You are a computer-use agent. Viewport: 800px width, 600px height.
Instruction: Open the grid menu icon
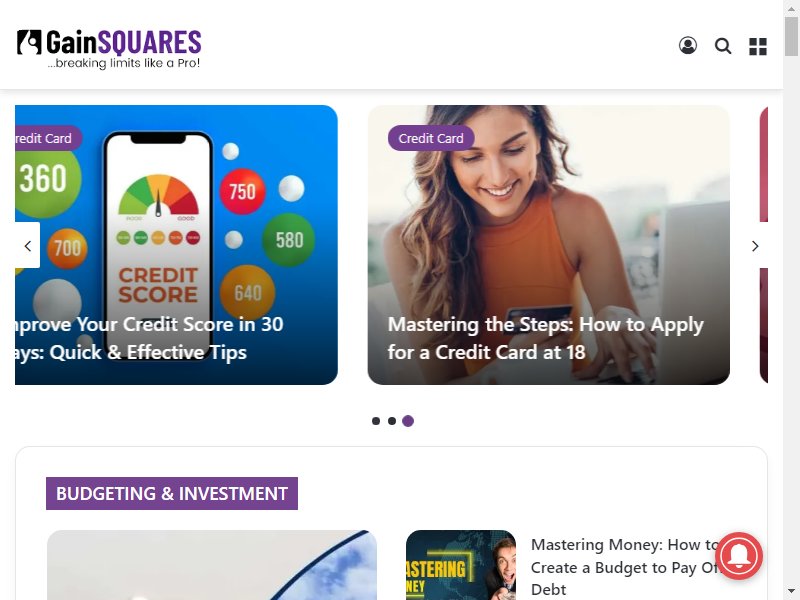(x=758, y=46)
